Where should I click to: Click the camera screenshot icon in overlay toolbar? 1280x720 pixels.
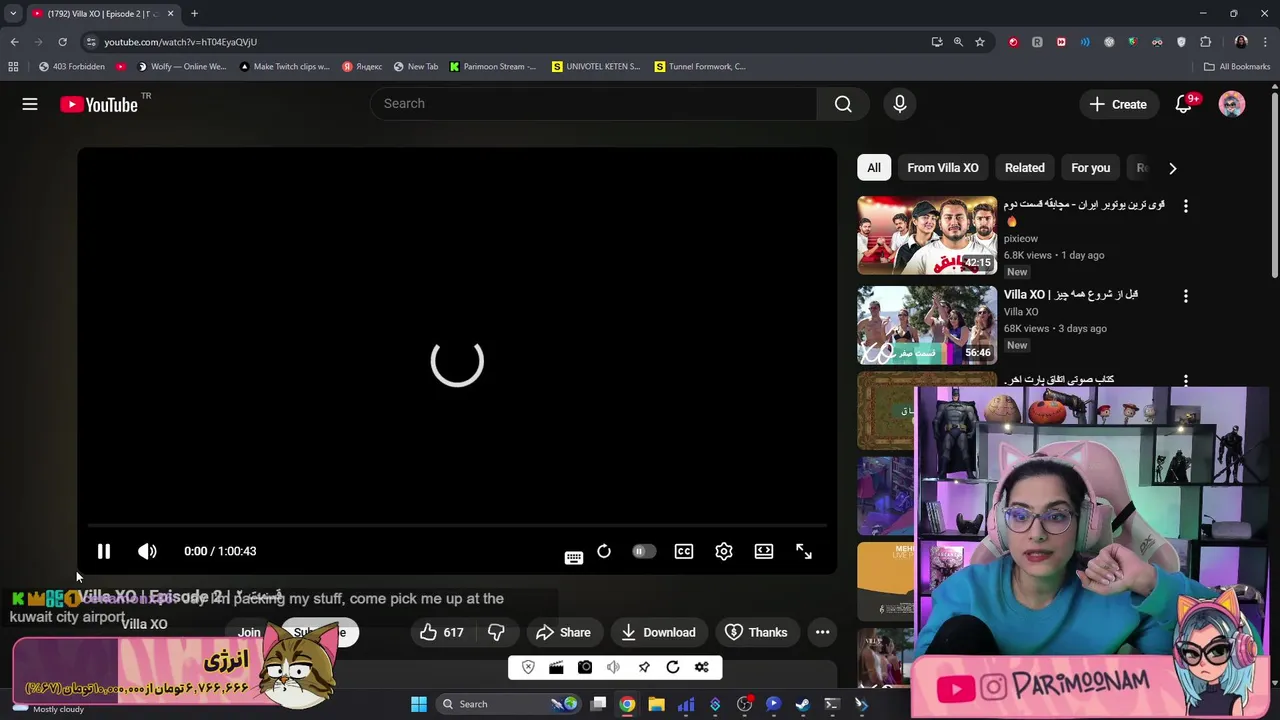click(x=585, y=667)
